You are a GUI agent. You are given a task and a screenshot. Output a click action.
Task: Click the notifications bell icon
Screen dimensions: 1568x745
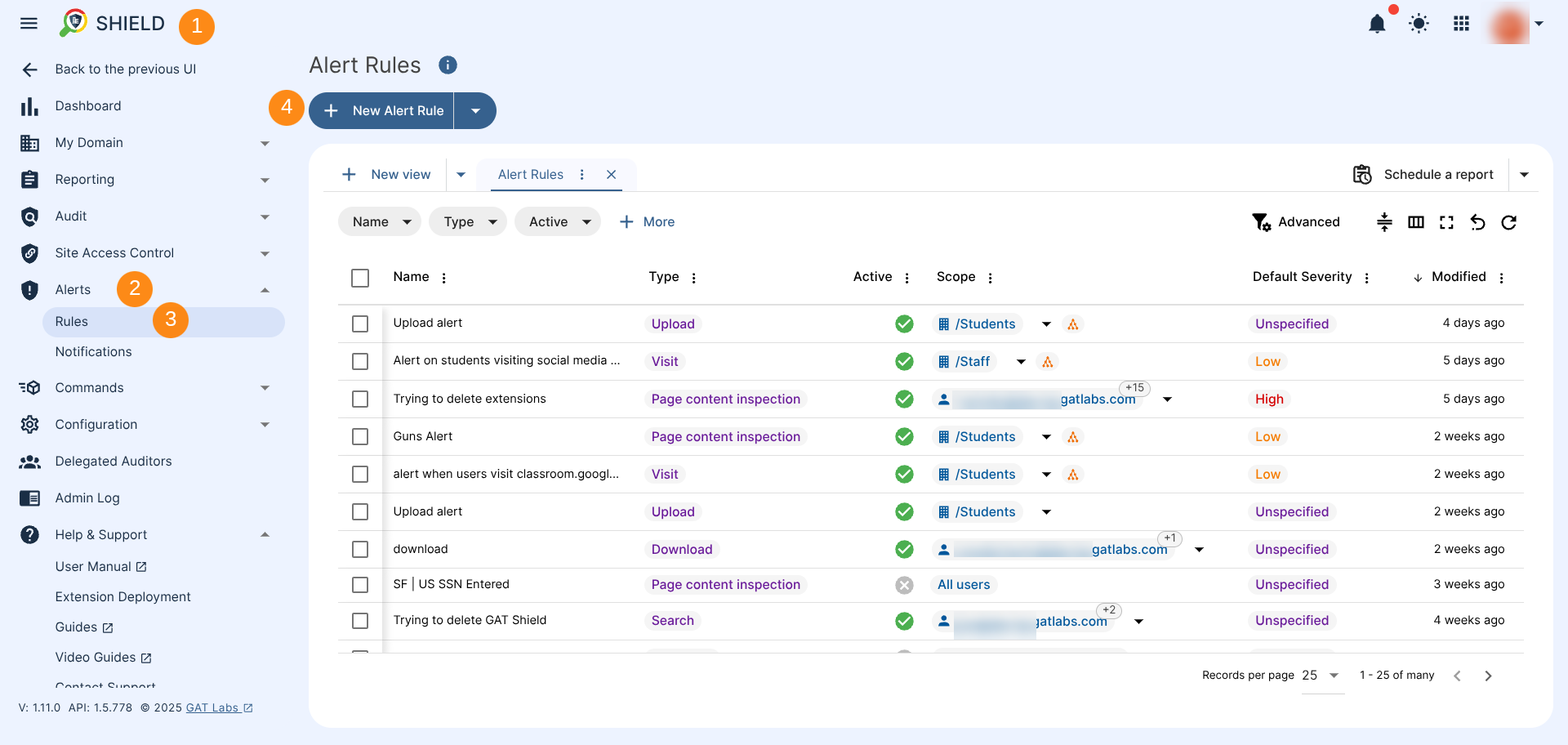pos(1377,24)
